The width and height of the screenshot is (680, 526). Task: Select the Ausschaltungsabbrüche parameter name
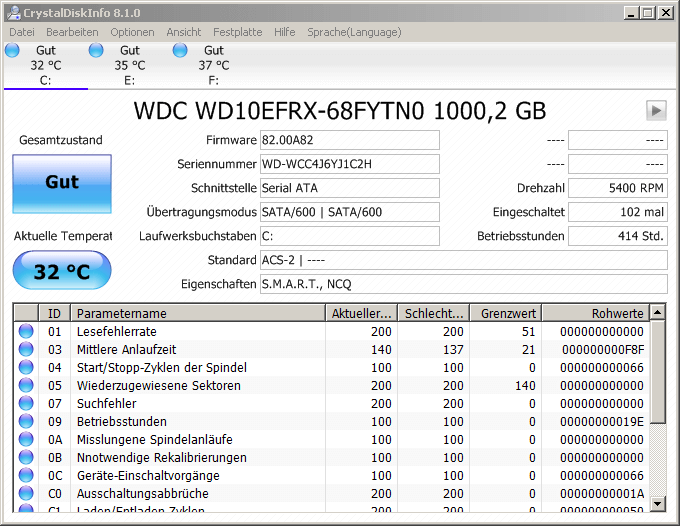[x=143, y=493]
